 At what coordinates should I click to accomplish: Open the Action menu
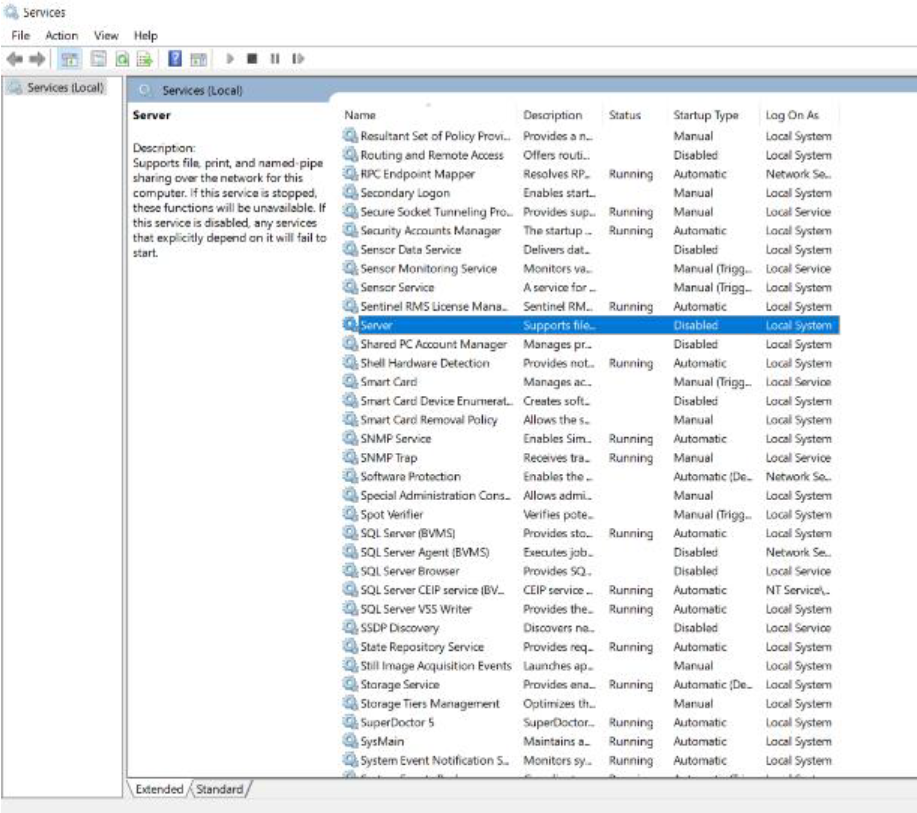click(62, 35)
